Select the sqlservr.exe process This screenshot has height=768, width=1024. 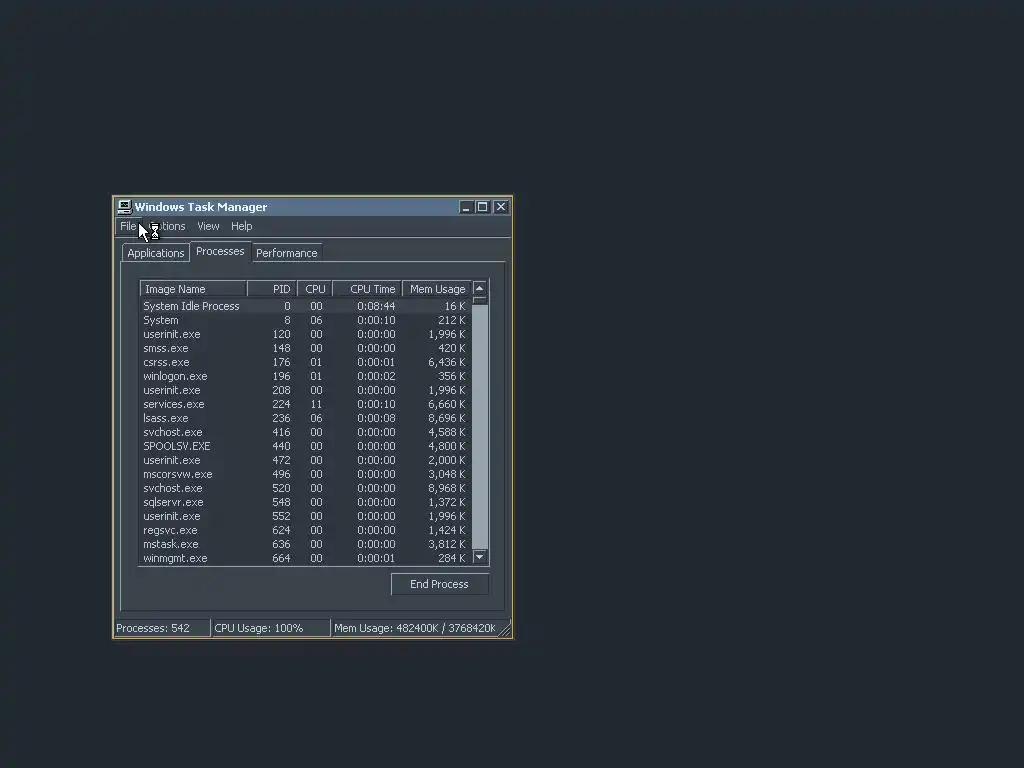305,503
